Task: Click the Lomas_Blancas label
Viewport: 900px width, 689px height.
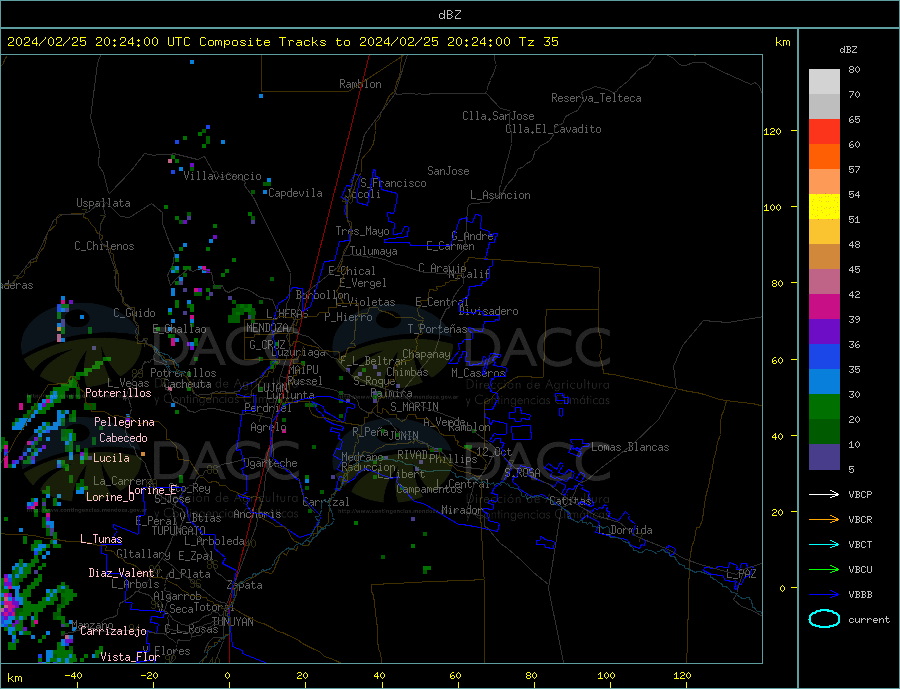Action: 630,447
